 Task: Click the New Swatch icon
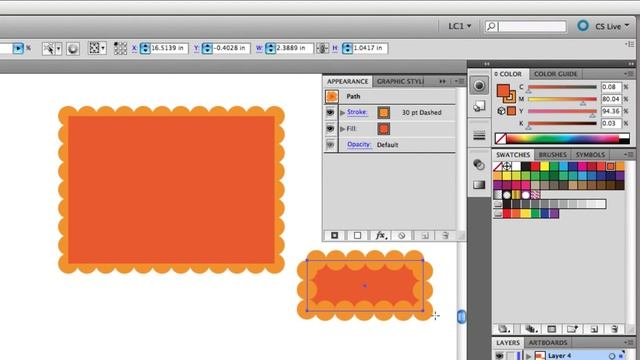[594, 329]
